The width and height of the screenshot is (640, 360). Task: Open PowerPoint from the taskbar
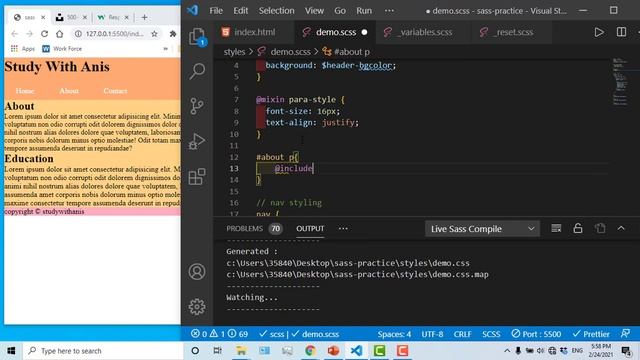[333, 351]
